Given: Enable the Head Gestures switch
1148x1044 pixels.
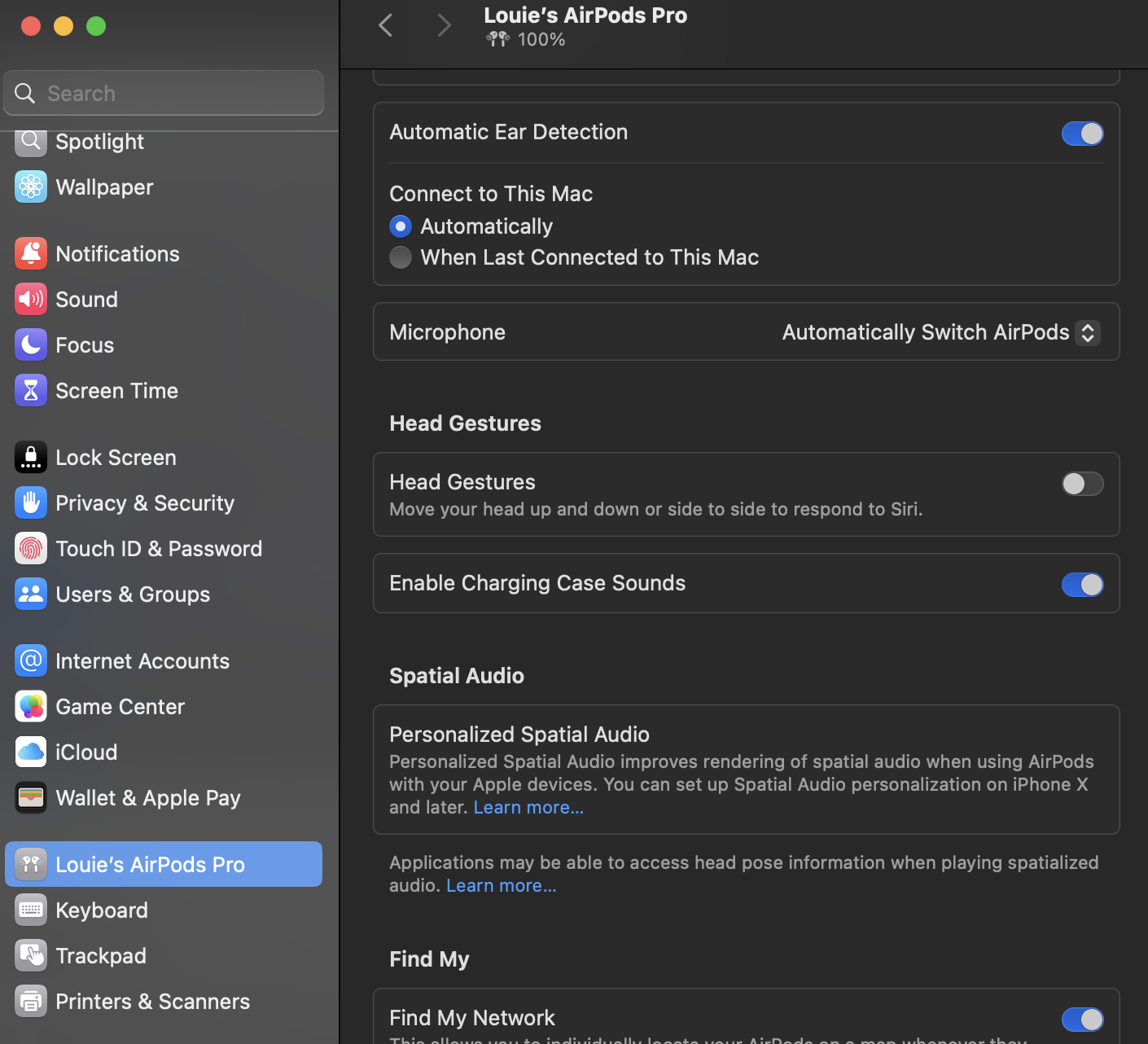Looking at the screenshot, I should click(1082, 484).
